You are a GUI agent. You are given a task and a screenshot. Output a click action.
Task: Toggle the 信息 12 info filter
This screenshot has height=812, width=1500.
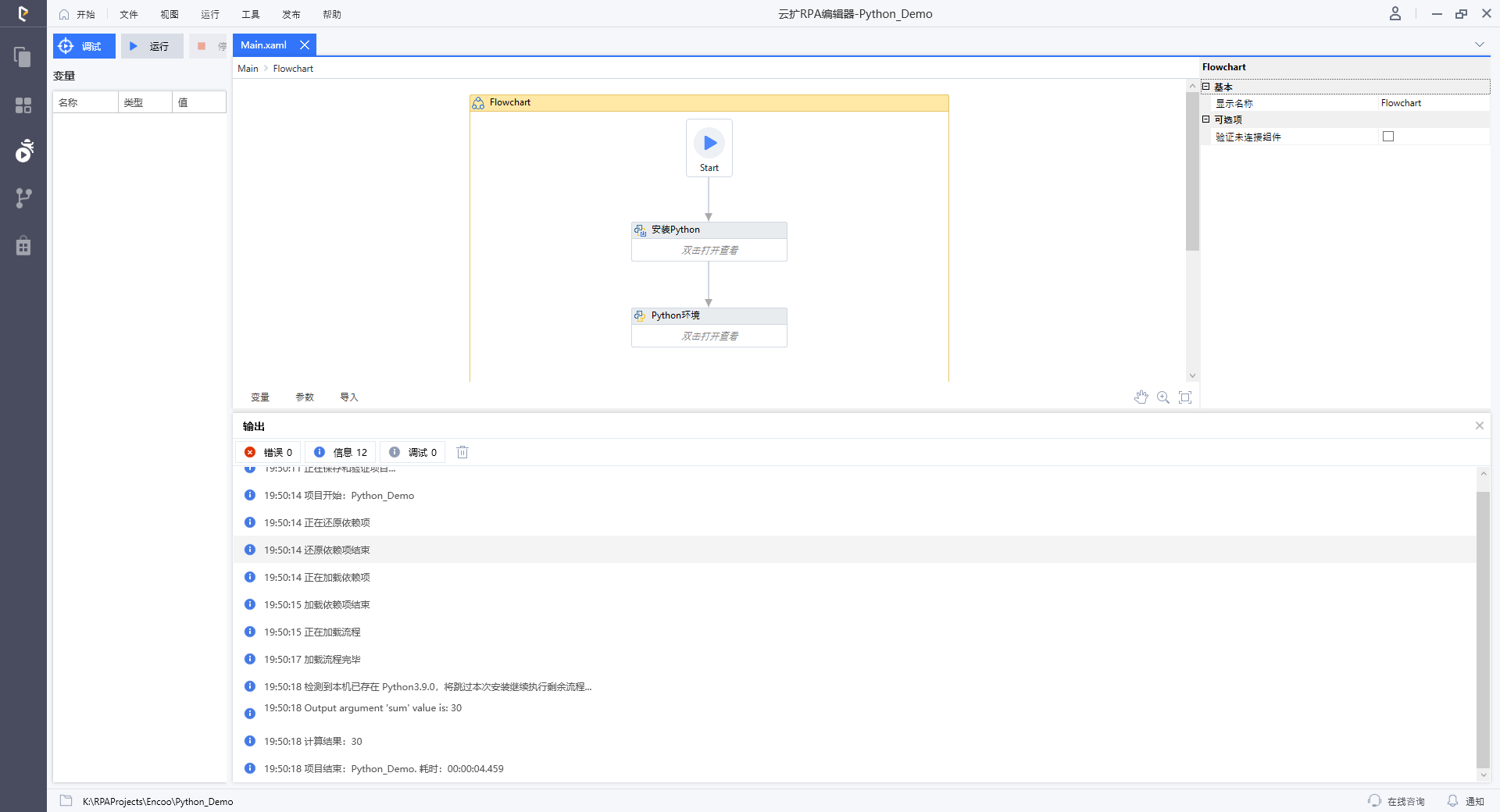click(341, 452)
